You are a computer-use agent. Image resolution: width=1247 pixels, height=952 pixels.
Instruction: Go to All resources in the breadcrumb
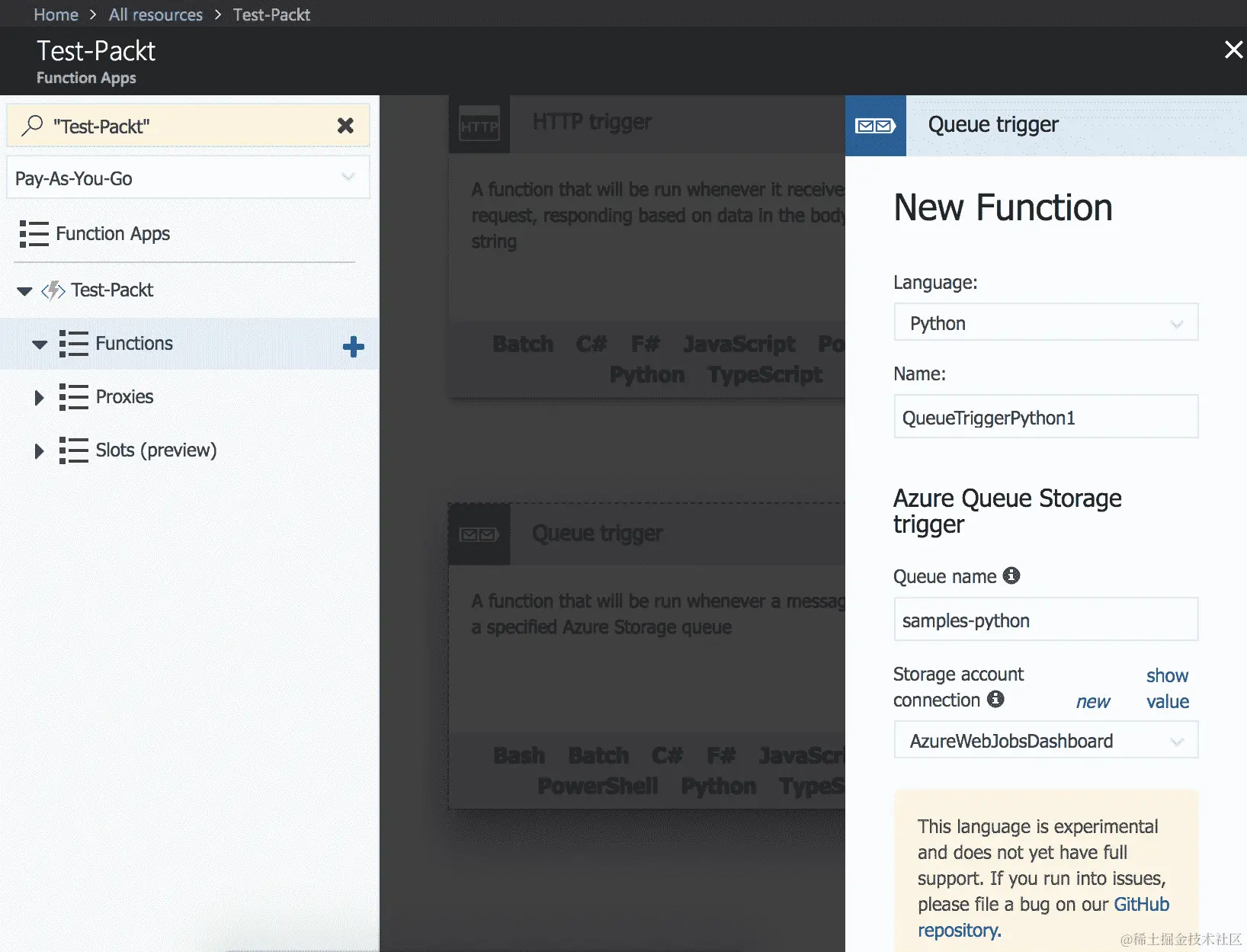pyautogui.click(x=155, y=14)
